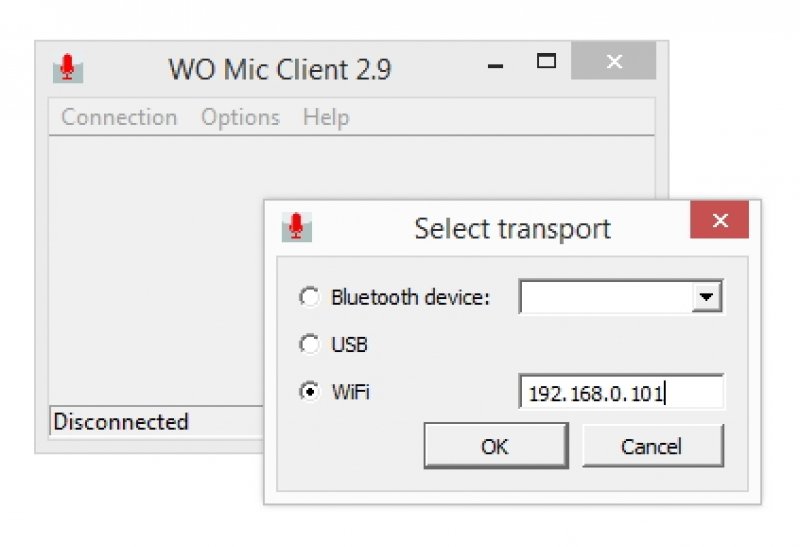Minimize the WO Mic Client window
Image resolution: width=800 pixels, height=547 pixels.
pyautogui.click(x=495, y=64)
